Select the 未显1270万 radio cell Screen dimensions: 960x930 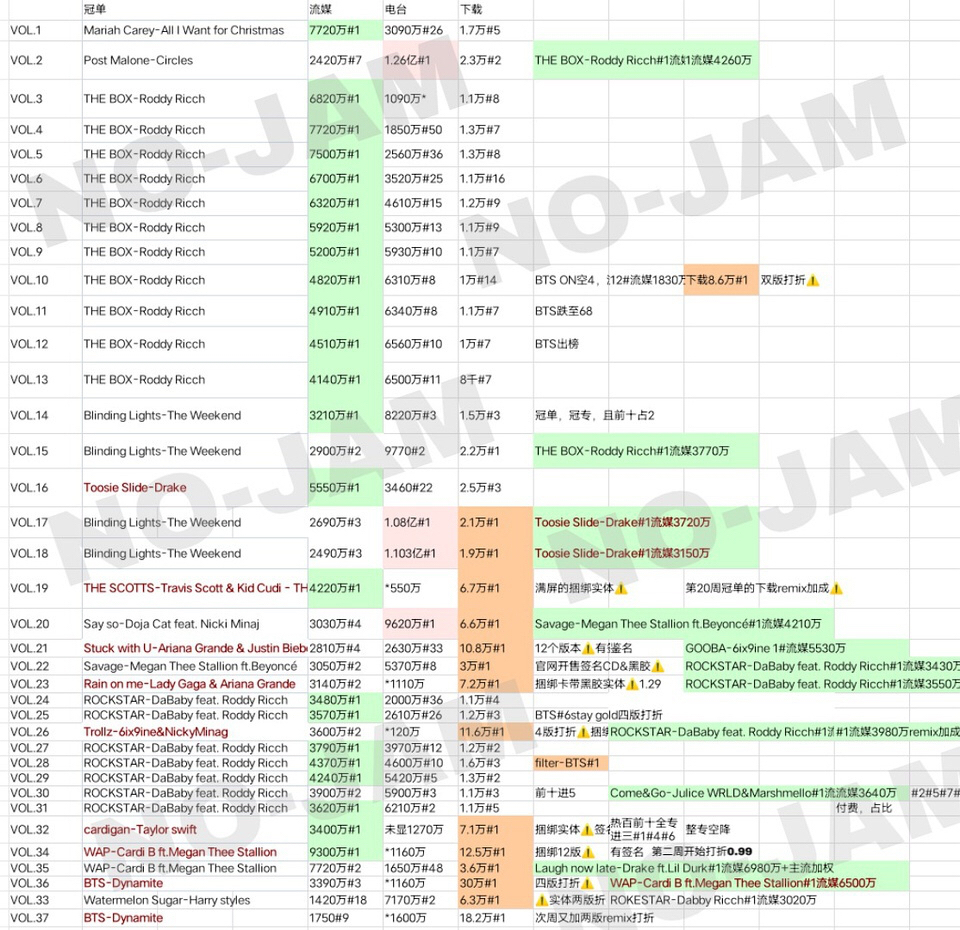point(421,830)
